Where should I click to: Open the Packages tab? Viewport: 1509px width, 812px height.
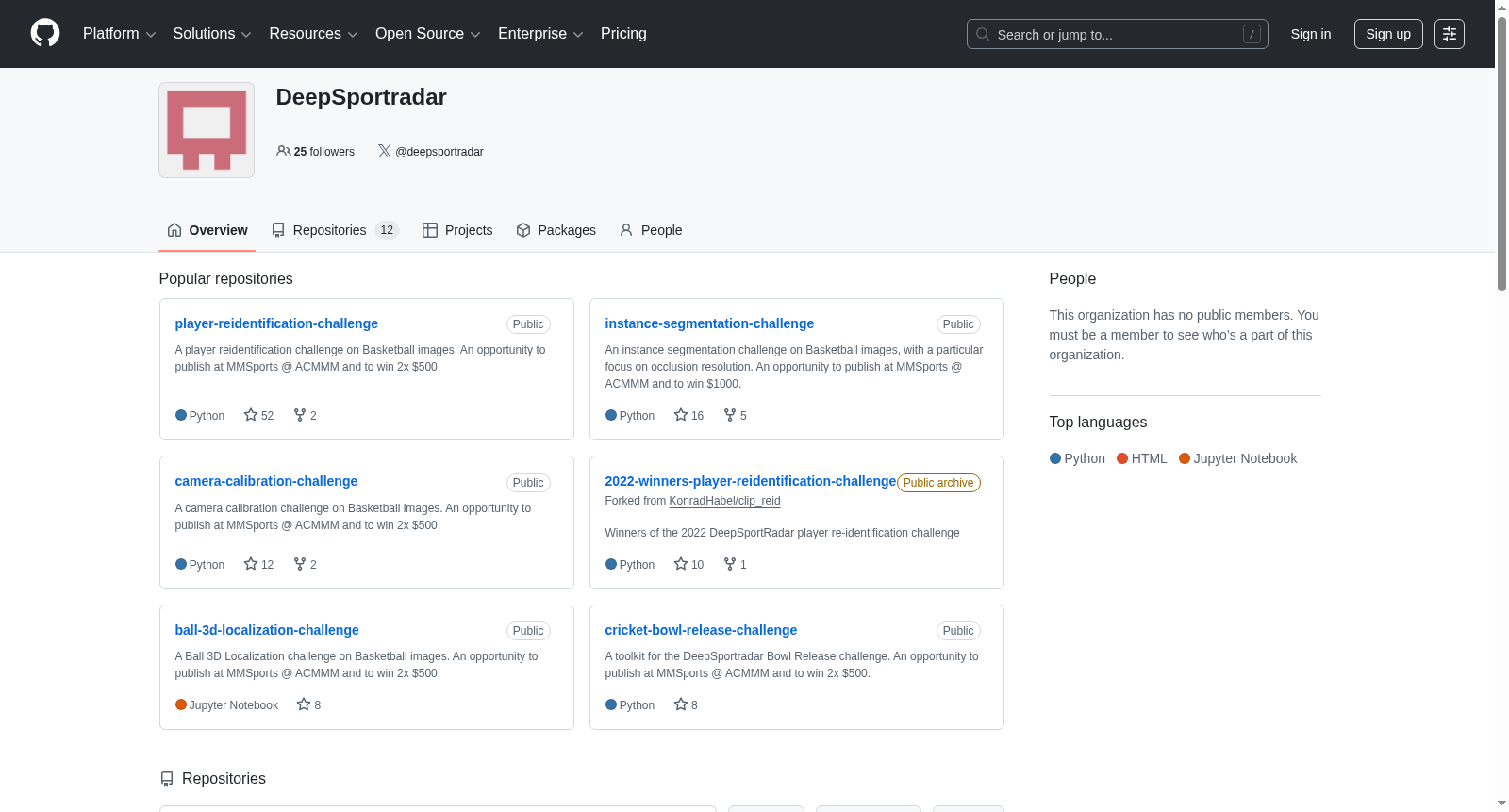(x=556, y=230)
